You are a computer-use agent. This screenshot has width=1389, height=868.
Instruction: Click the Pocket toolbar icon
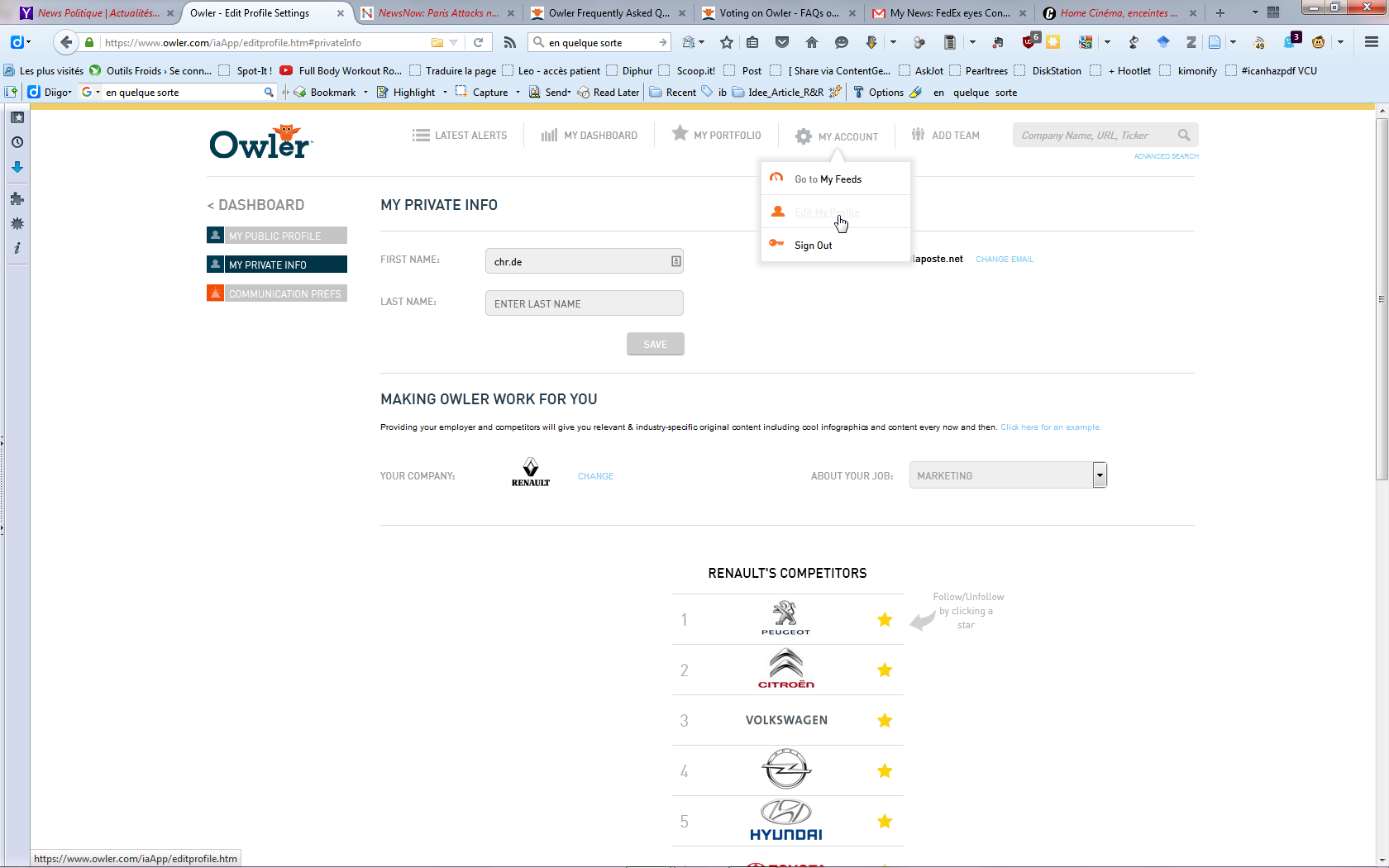click(782, 42)
